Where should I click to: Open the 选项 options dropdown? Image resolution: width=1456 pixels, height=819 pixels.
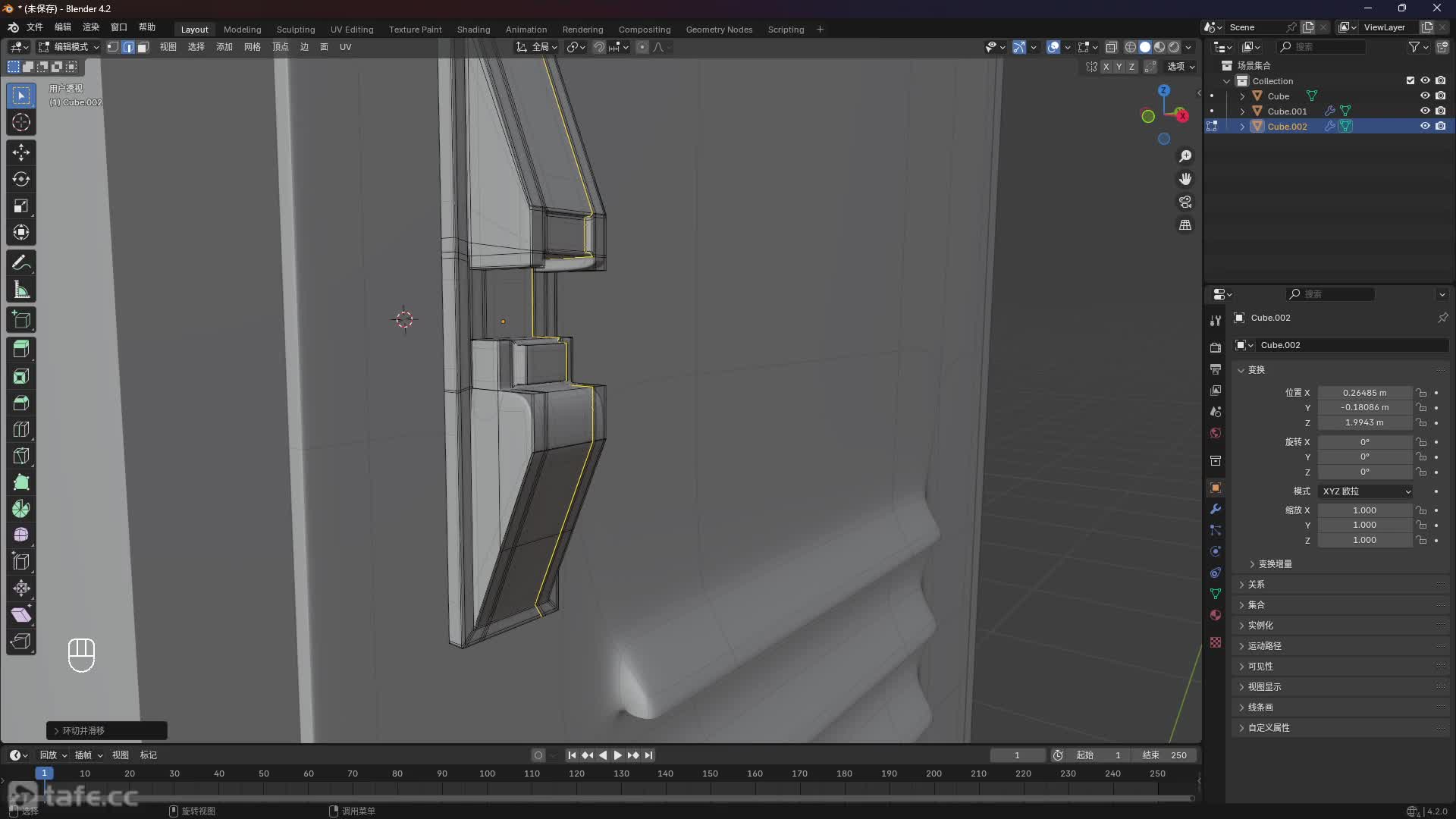click(1181, 67)
